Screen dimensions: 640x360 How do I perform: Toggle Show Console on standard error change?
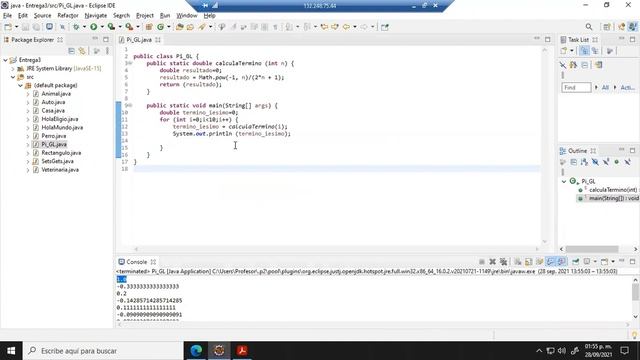pyautogui.click(x=562, y=262)
